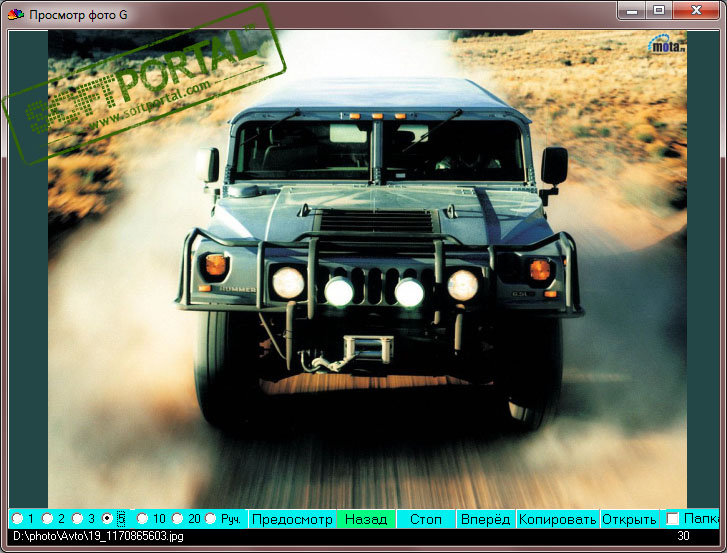
Task: Click the counter value 30 in the status bar
Action: click(x=683, y=536)
